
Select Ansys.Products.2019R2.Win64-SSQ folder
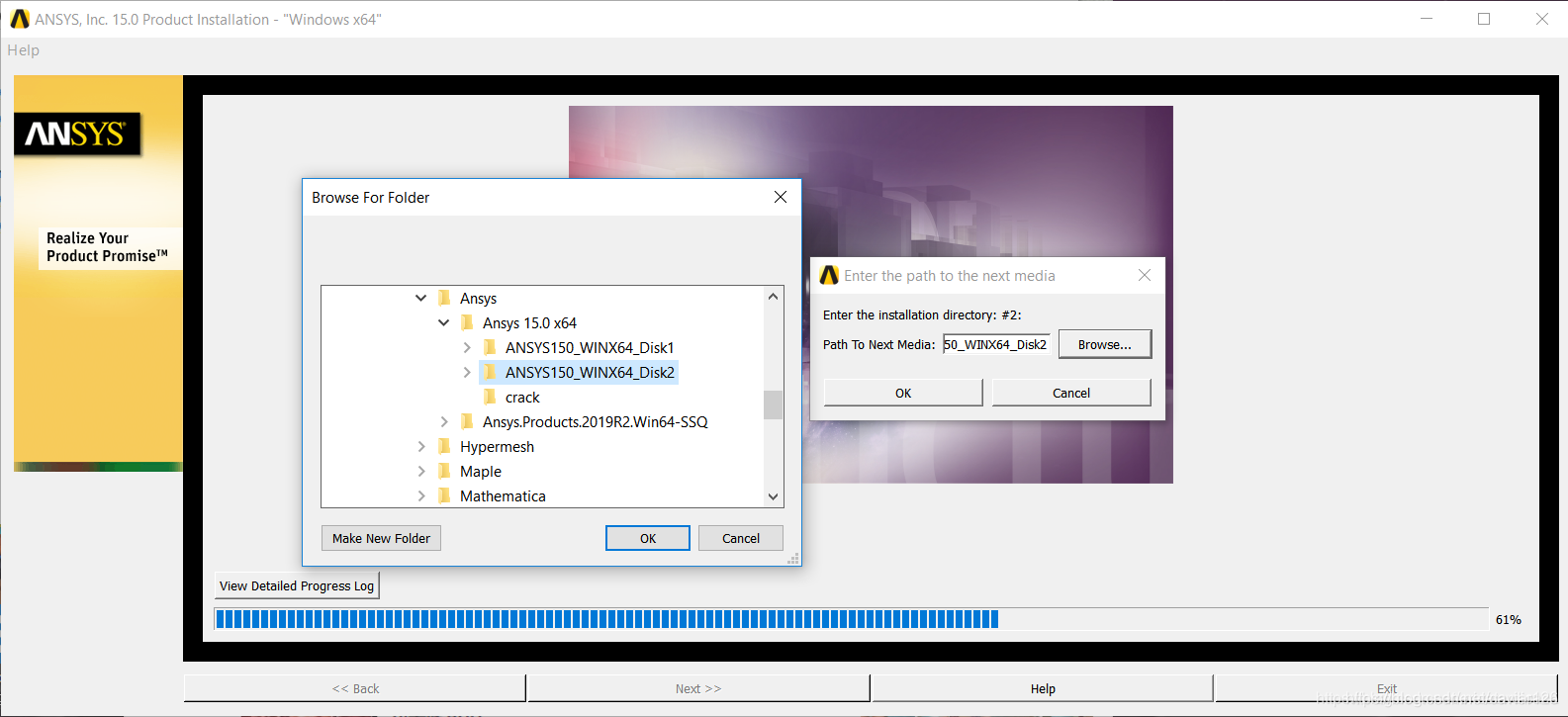[596, 421]
